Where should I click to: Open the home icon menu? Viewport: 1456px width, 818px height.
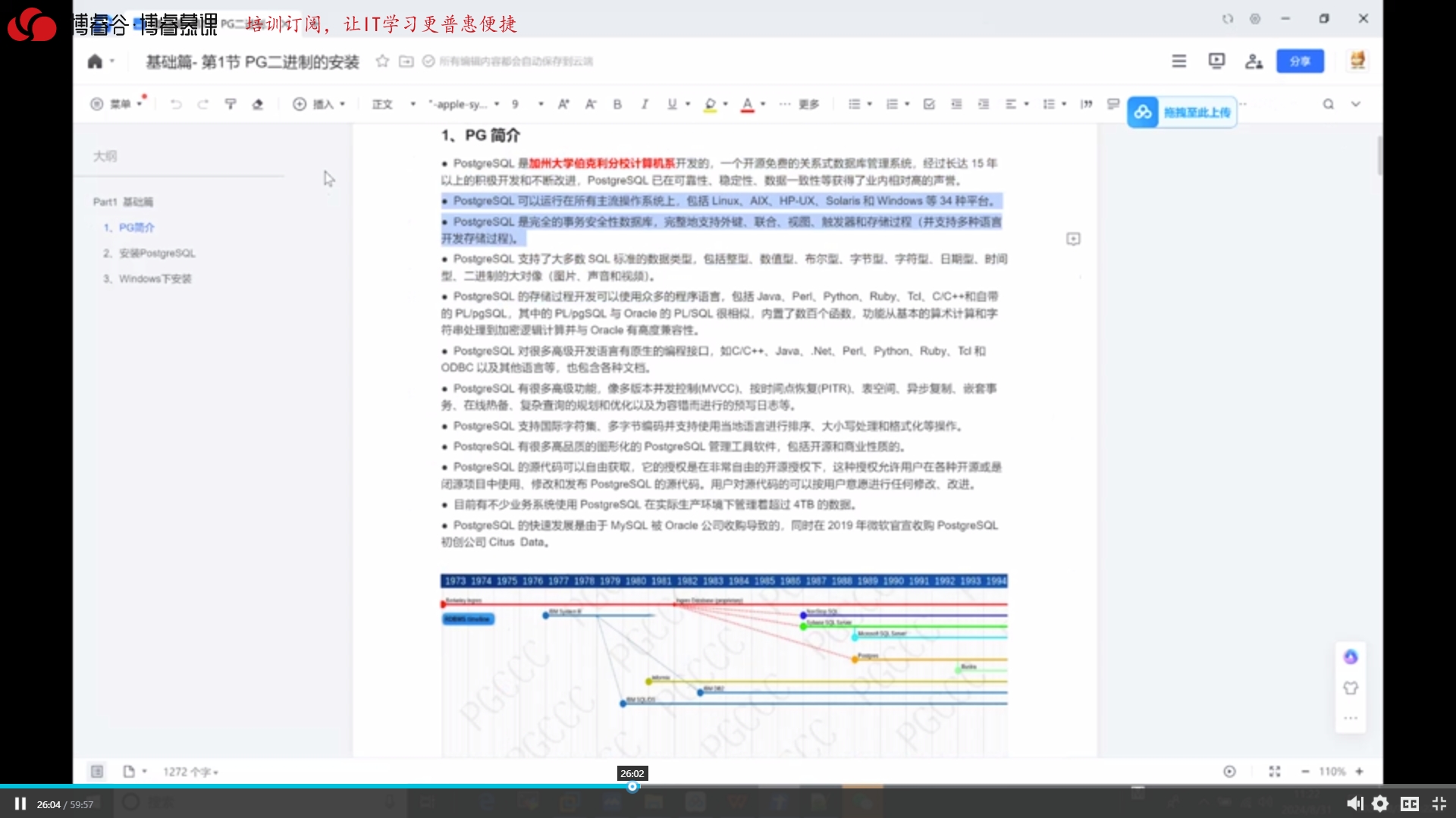pos(95,61)
